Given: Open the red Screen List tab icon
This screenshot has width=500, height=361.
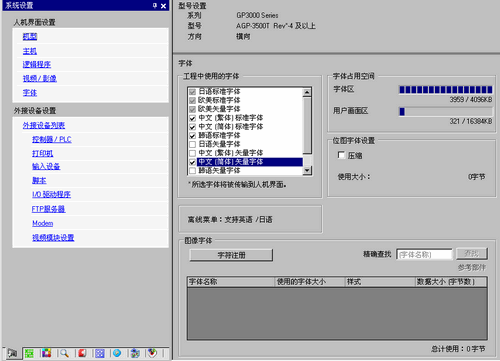Looking at the screenshot, I should 82,353.
